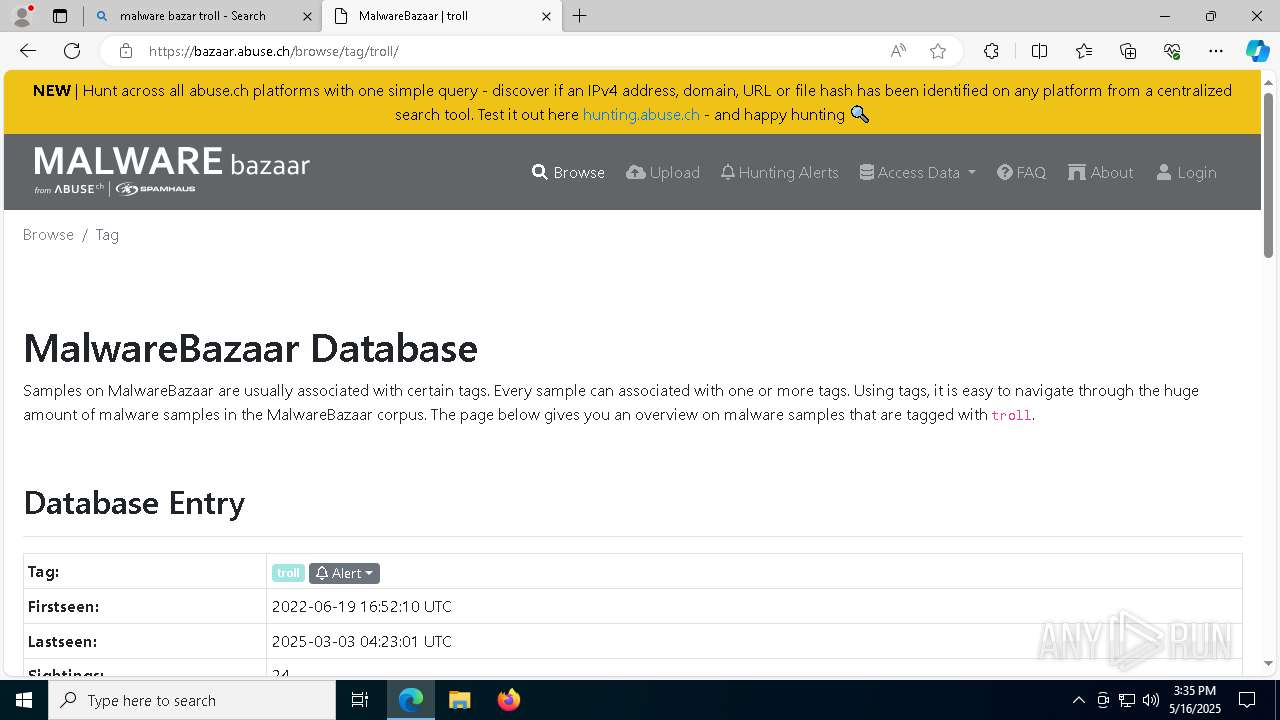View site information lock icon
The width and height of the screenshot is (1280, 720).
point(125,51)
